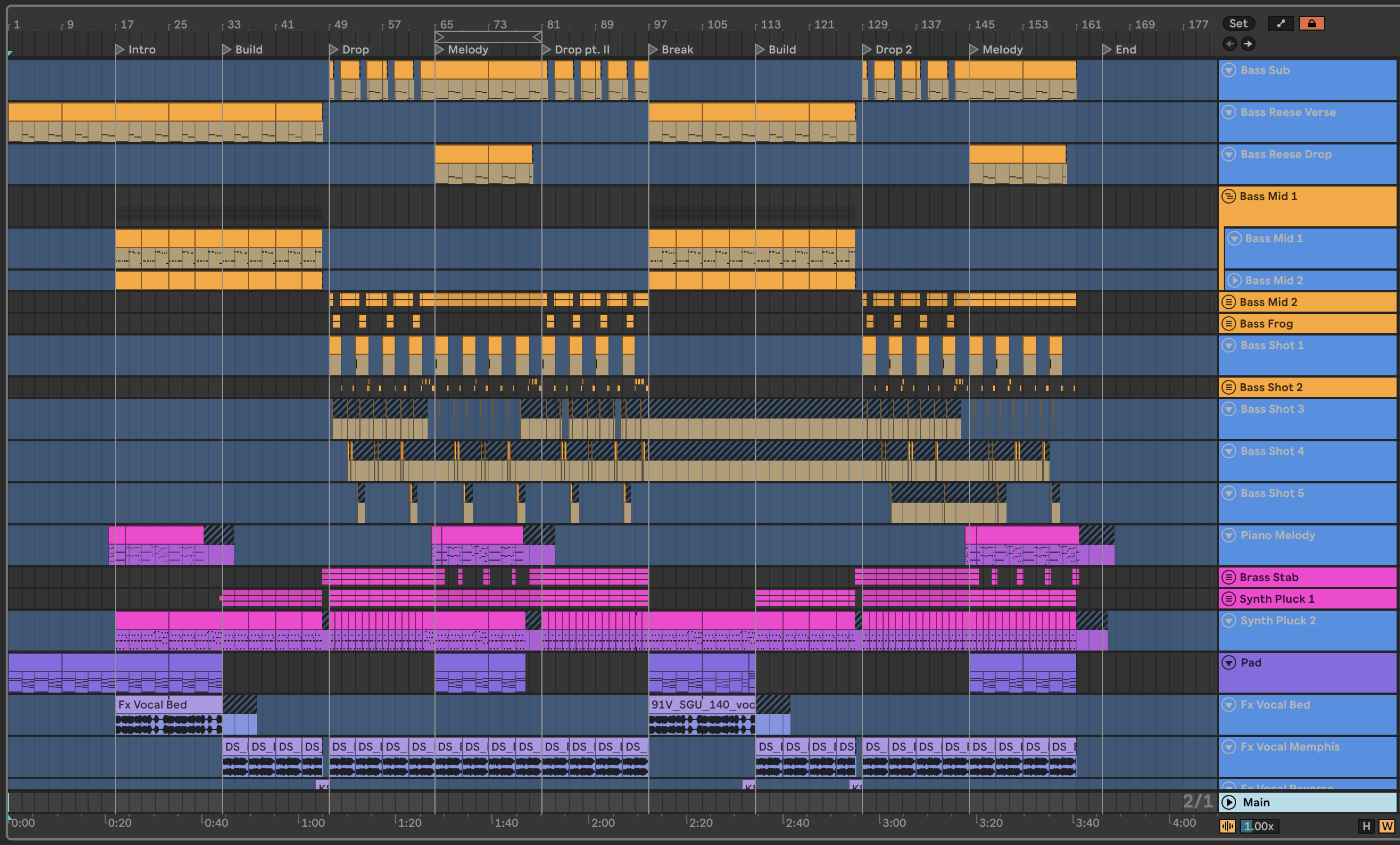
Task: Fold the Pad track arrow
Action: pyautogui.click(x=1229, y=662)
